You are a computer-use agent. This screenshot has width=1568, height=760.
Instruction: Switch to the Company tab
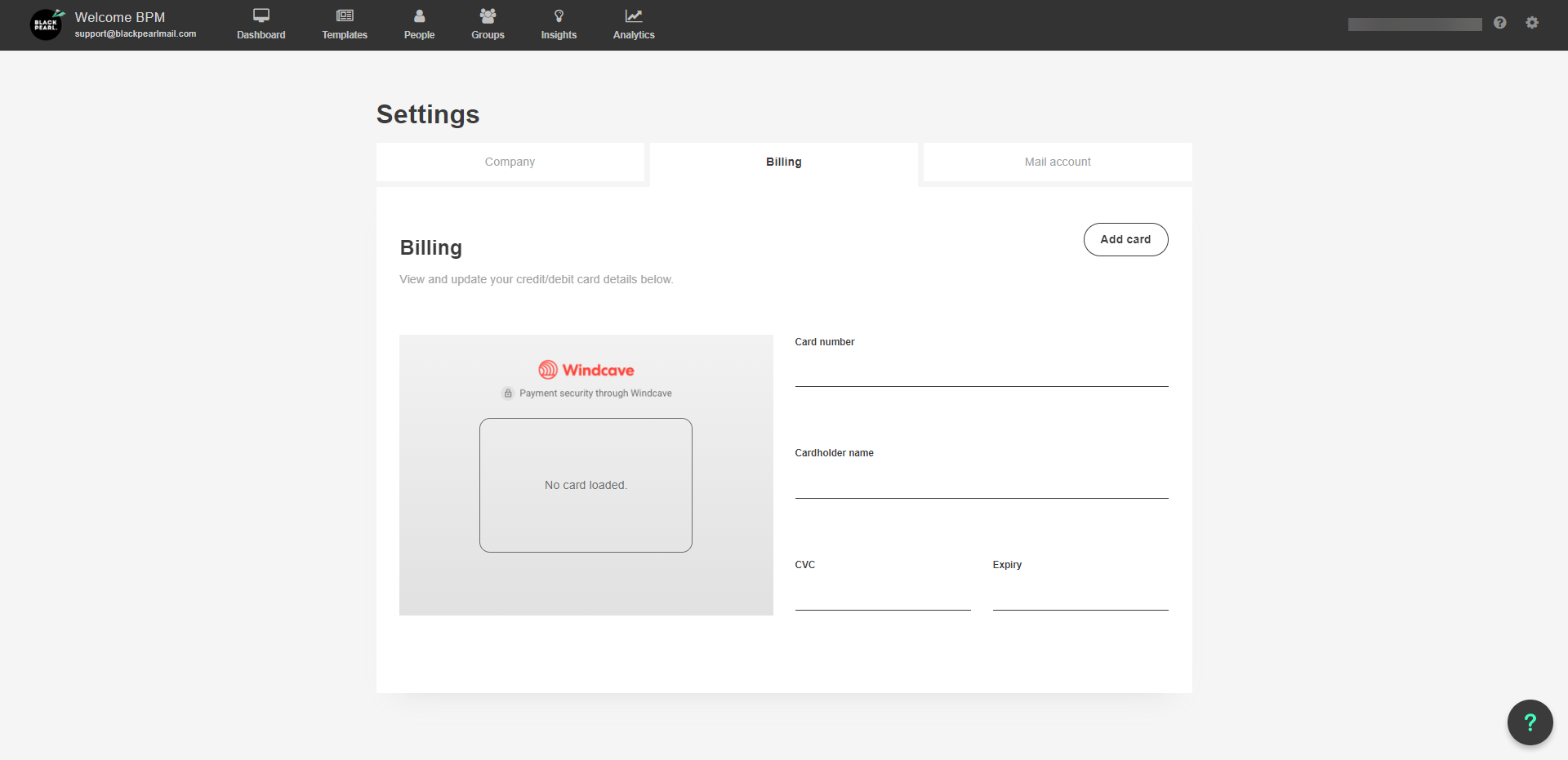tap(510, 162)
